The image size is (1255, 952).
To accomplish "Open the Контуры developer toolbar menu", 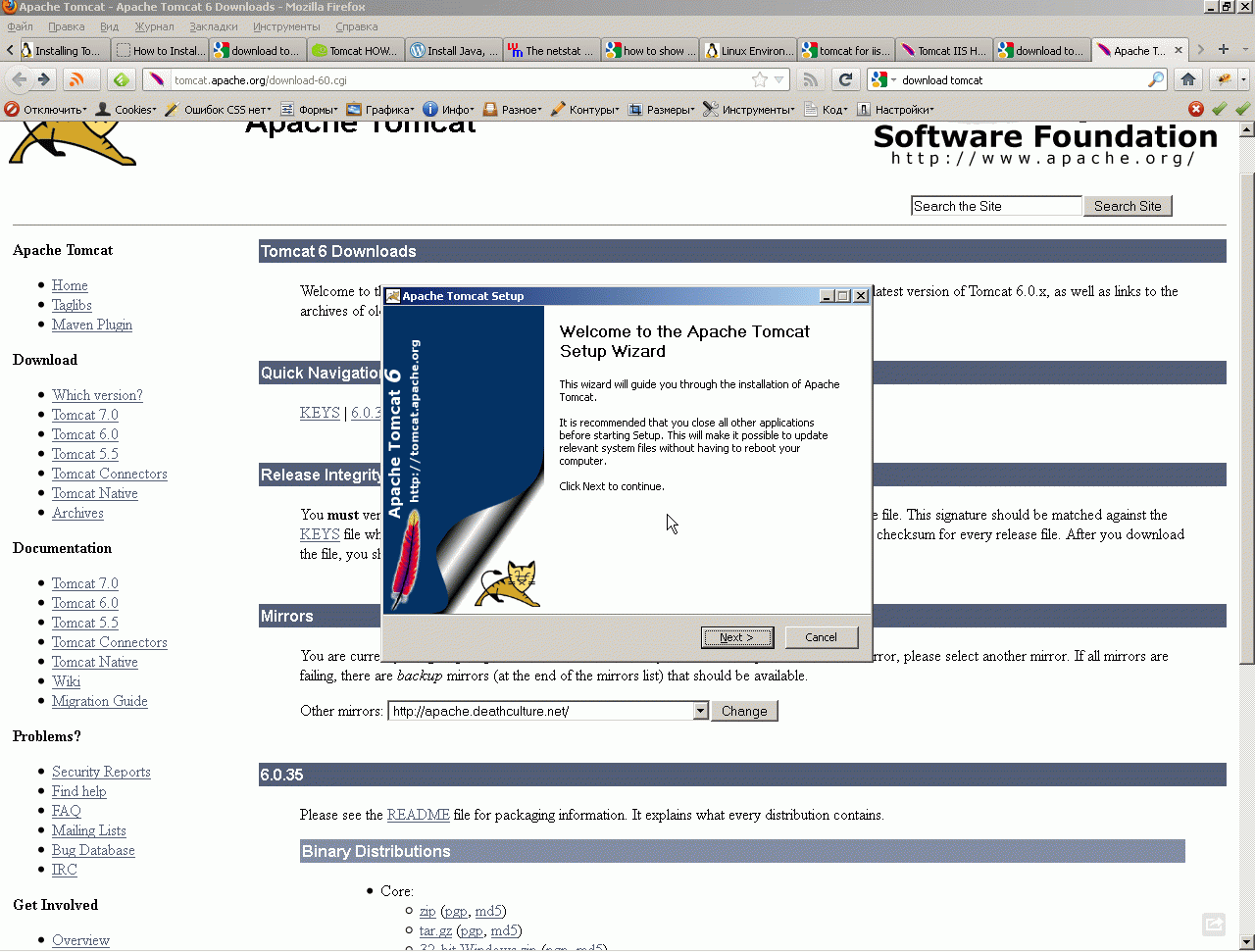I will (585, 109).
